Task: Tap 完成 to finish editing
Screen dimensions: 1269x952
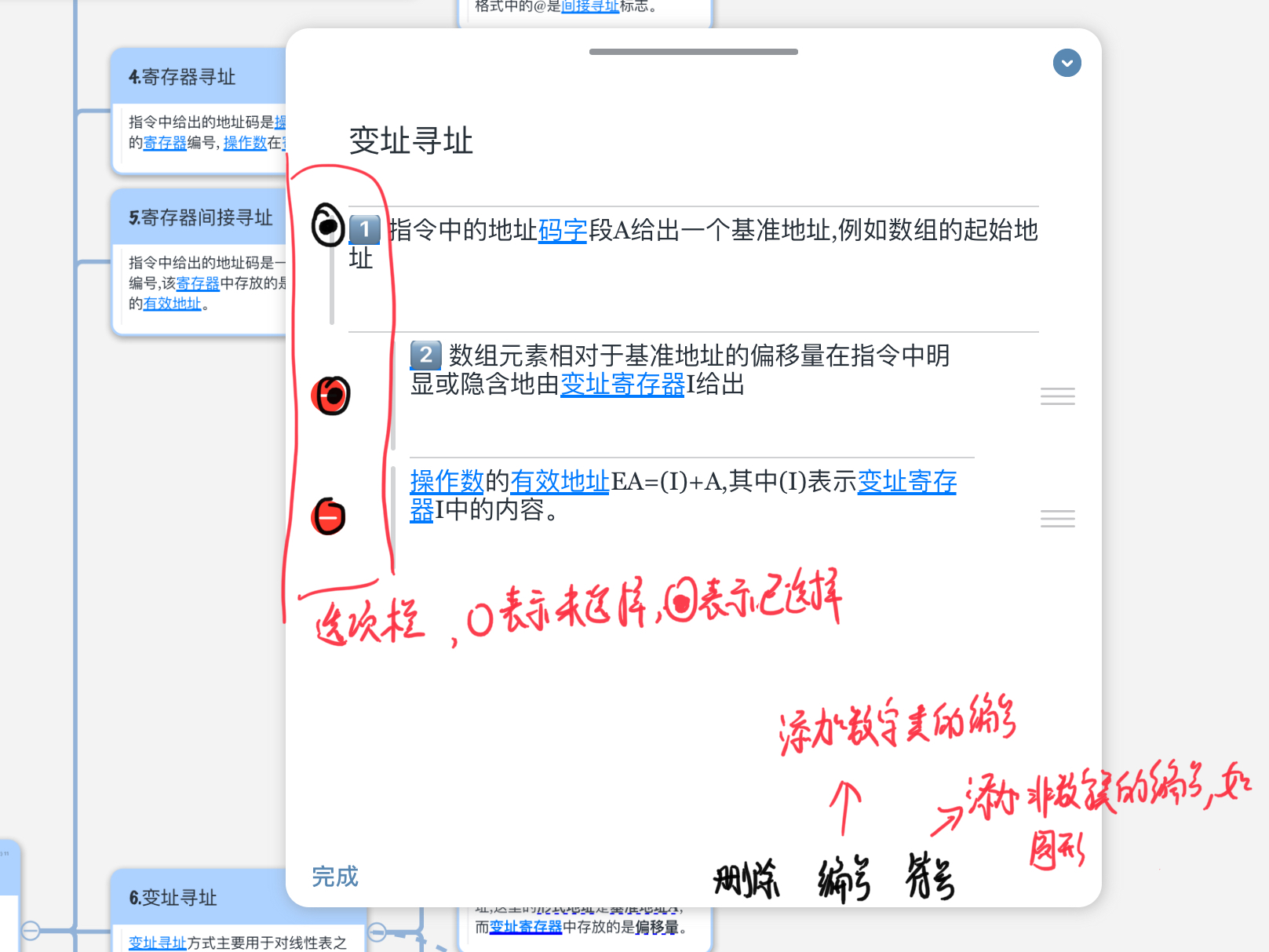Action: pyautogui.click(x=335, y=876)
